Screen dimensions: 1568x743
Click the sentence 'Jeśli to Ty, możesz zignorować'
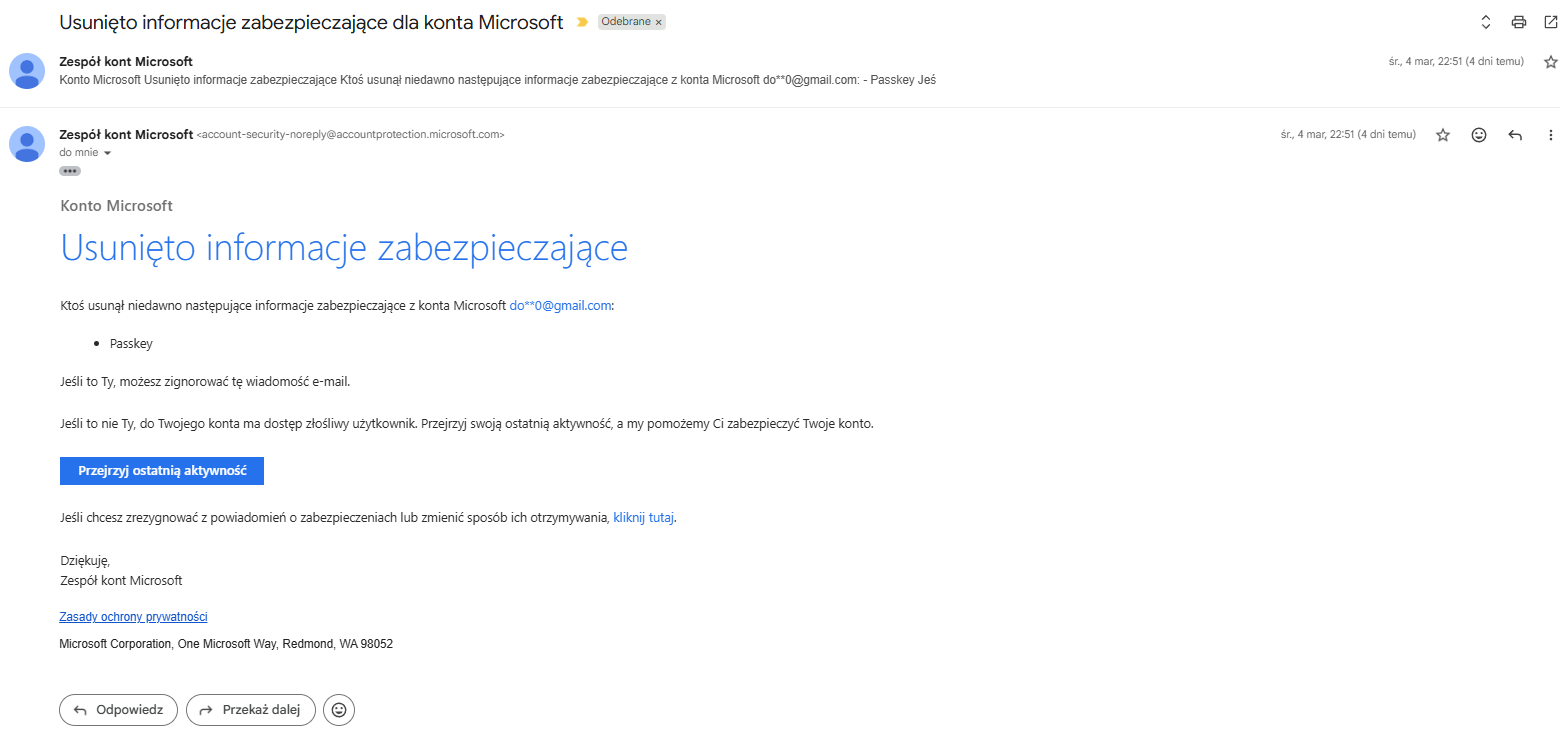205,381
